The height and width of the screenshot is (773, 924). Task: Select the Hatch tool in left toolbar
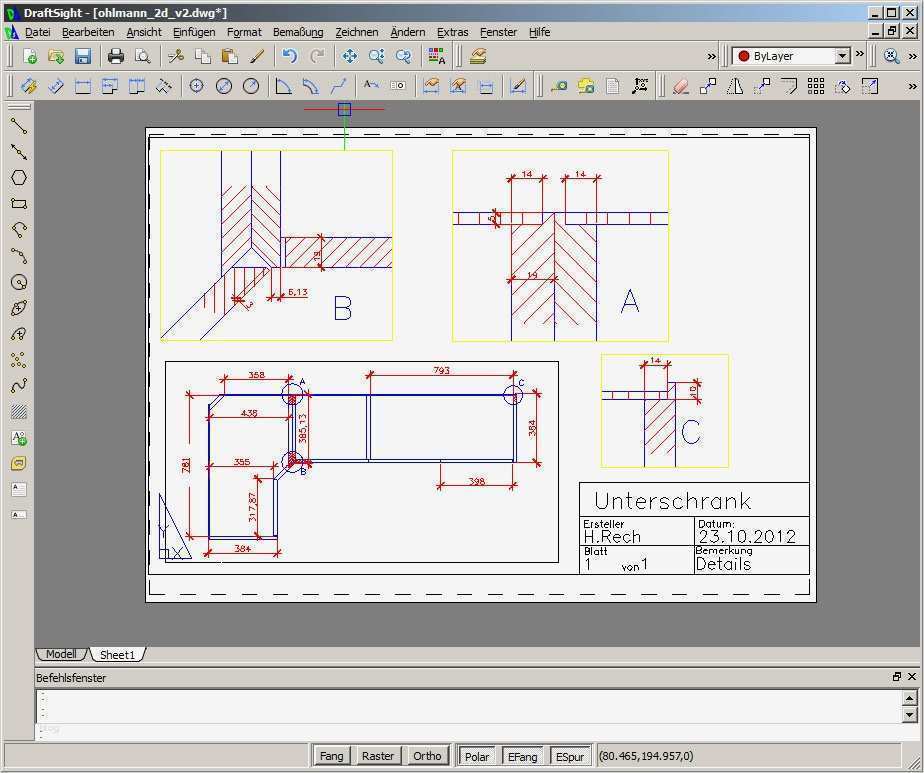[19, 412]
